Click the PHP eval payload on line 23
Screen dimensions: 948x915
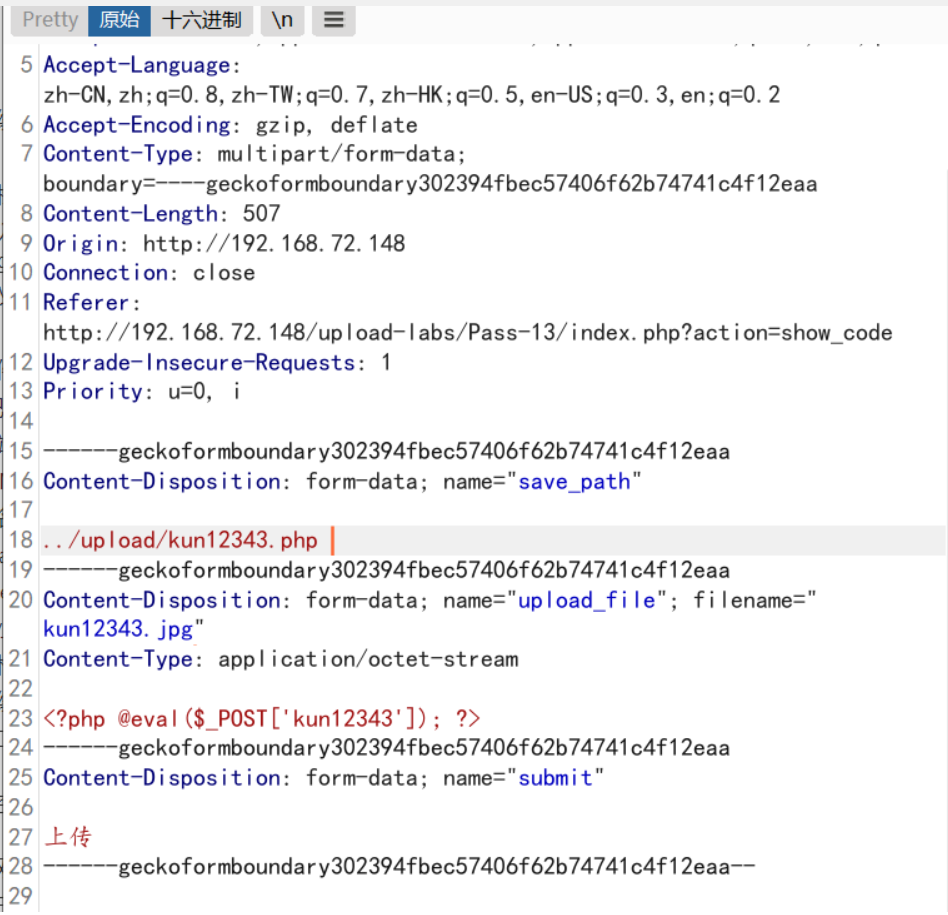(262, 718)
